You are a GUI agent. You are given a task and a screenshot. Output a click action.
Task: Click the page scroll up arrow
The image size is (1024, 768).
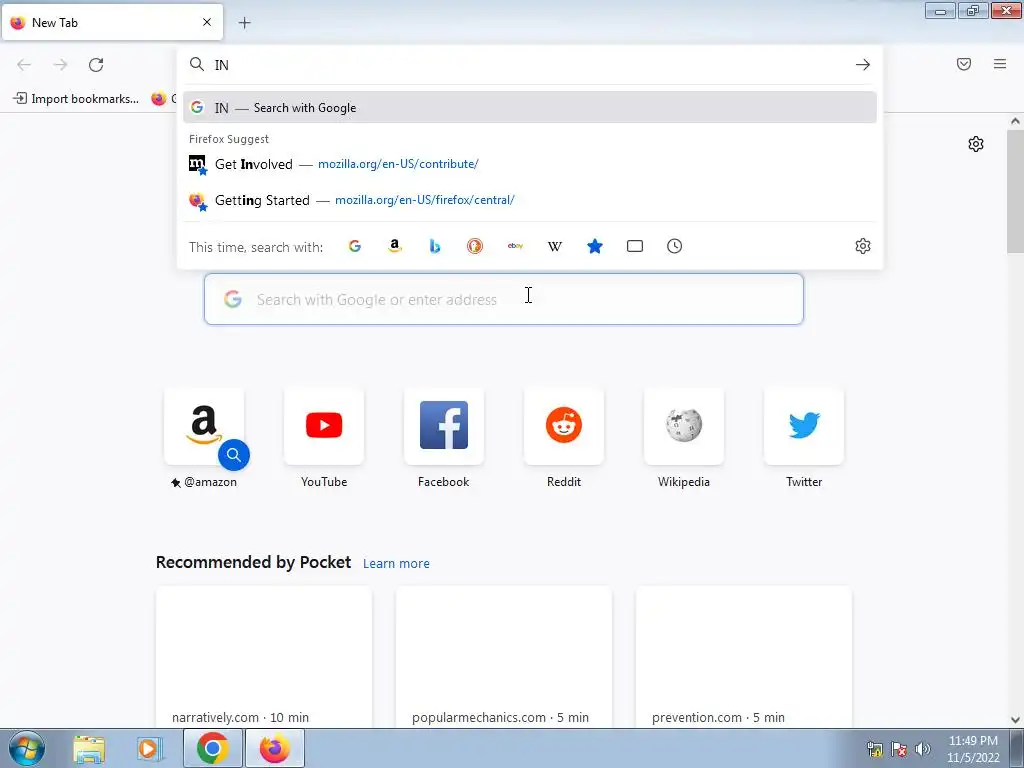coord(1015,121)
